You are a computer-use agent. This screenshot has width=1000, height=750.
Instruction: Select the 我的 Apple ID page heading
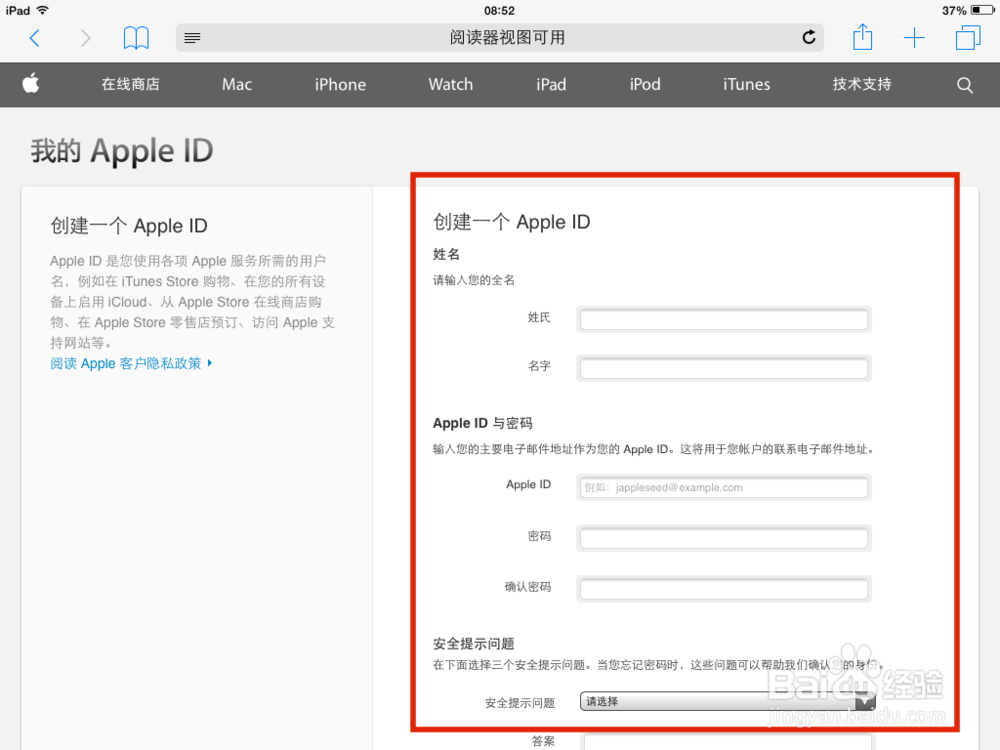(122, 152)
